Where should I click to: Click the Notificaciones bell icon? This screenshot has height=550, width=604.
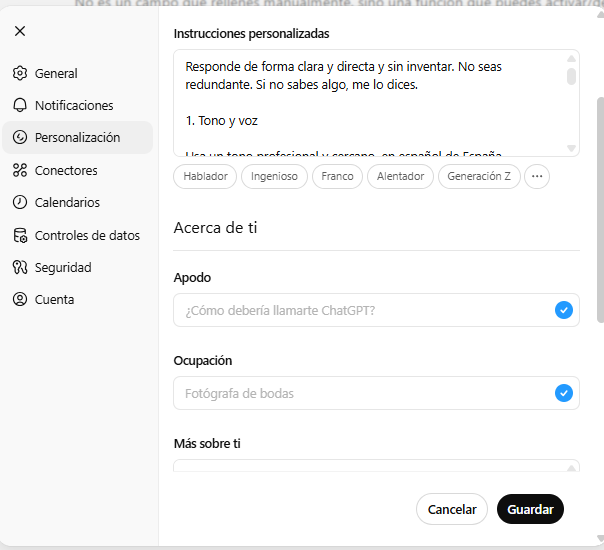coord(20,105)
